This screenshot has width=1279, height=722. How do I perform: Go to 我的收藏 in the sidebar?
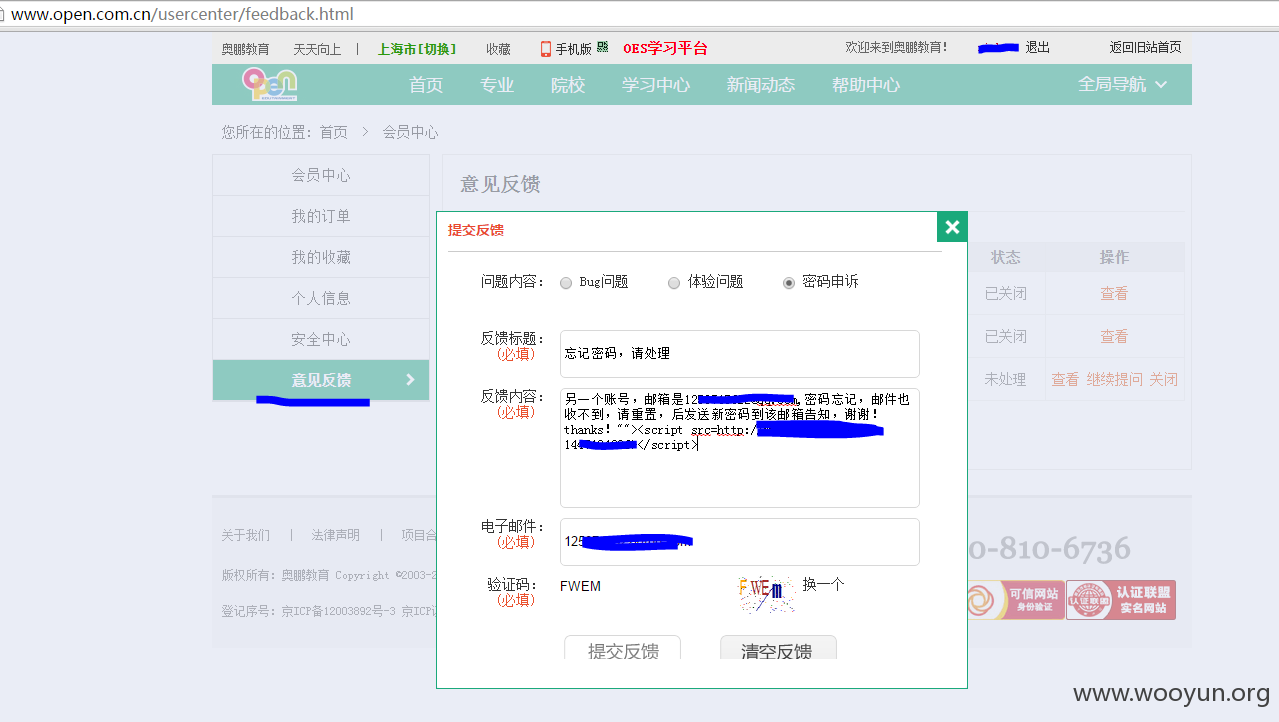(x=321, y=257)
